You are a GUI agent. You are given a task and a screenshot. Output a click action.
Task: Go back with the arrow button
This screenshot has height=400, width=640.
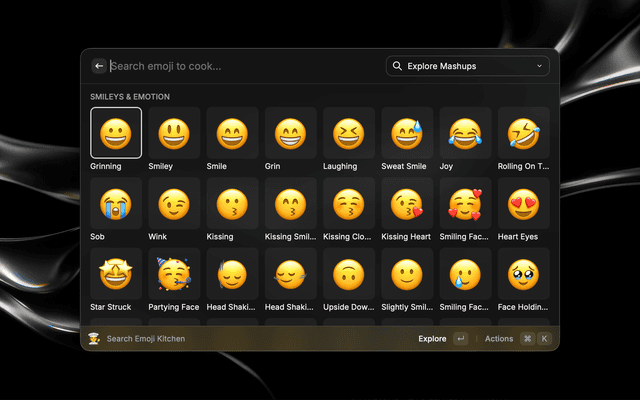pyautogui.click(x=99, y=66)
